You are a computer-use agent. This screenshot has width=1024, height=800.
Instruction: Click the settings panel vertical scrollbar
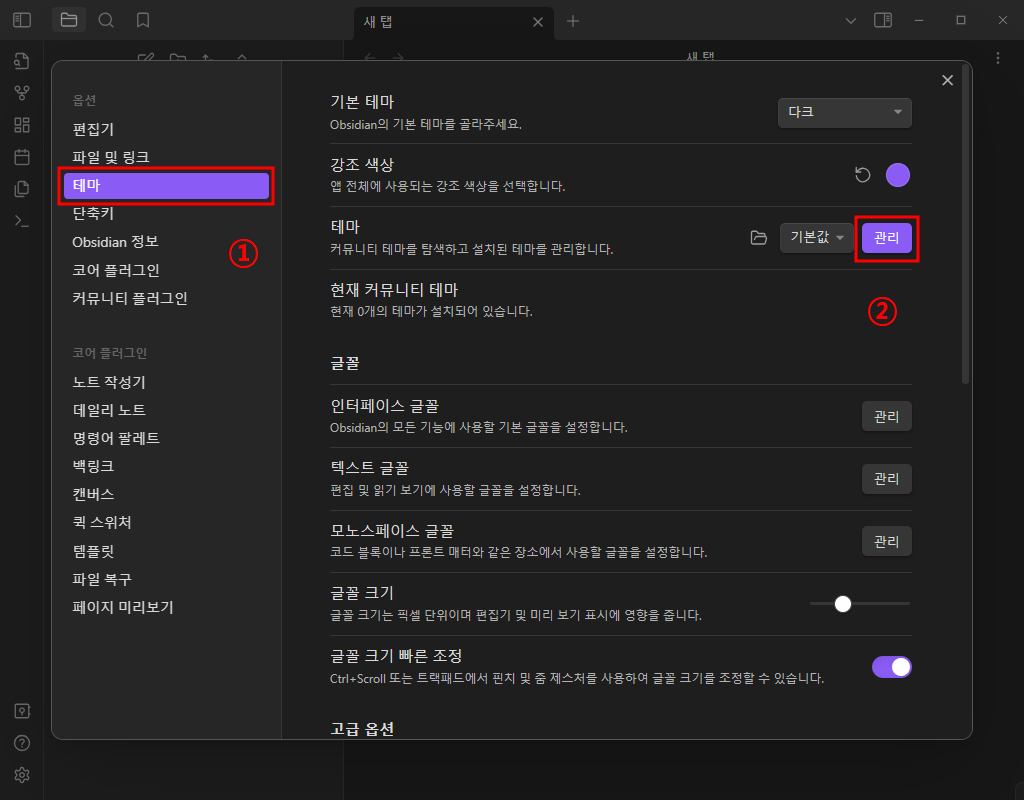coord(966,223)
